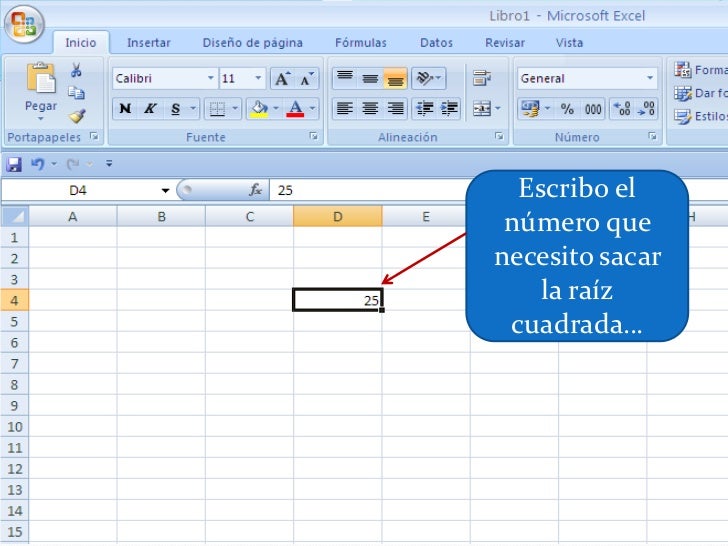Open Dar formato table button
The width and height of the screenshot is (728, 546).
pyautogui.click(x=700, y=93)
